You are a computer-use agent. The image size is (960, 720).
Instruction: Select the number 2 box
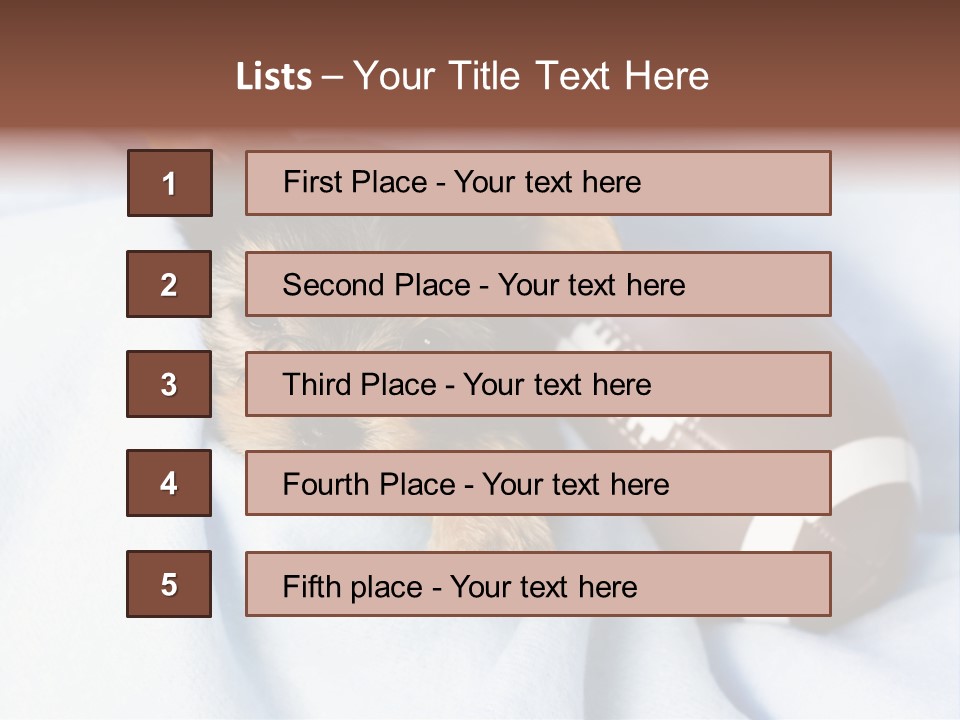[x=168, y=284]
